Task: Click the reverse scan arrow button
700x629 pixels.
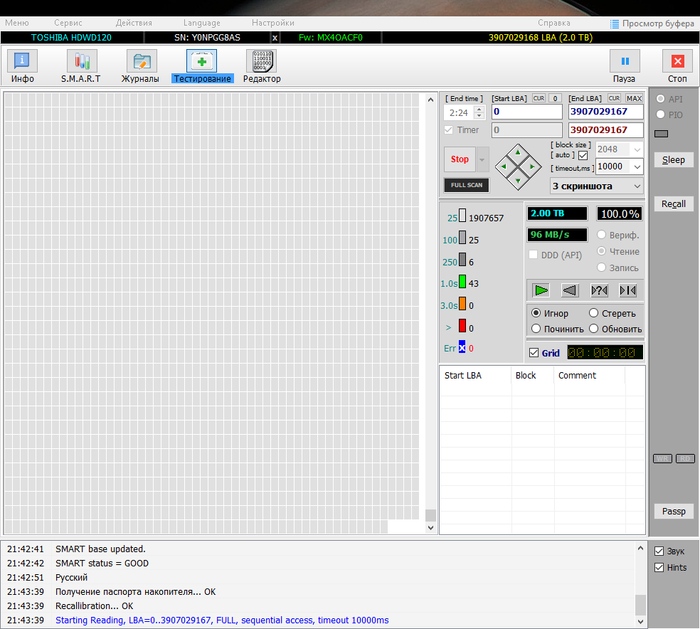Action: pos(570,290)
